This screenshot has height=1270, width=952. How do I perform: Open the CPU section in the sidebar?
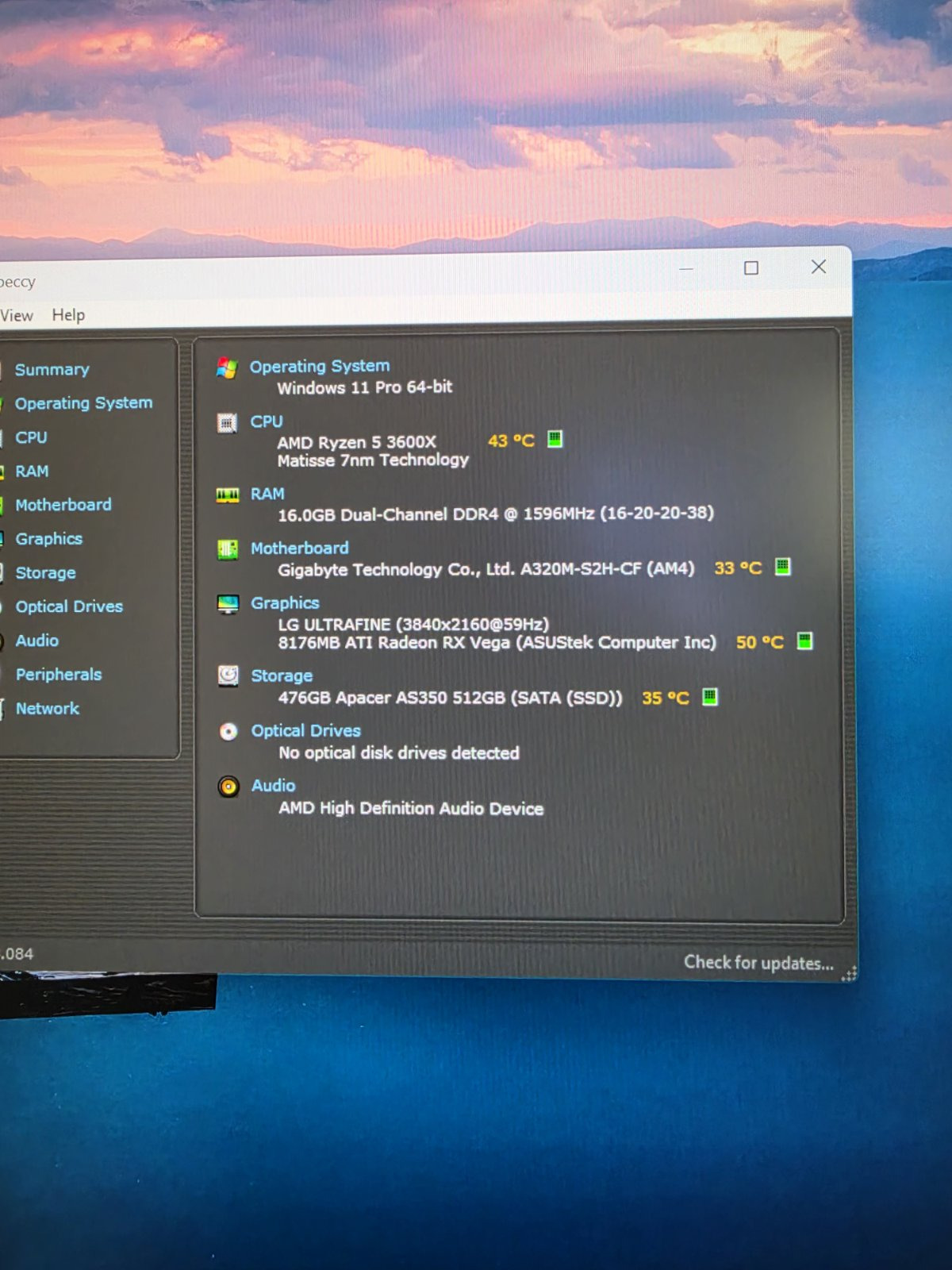32,437
